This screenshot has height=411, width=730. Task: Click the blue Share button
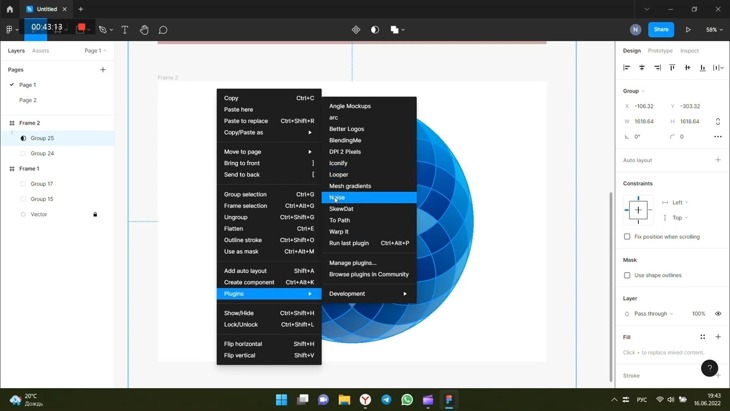tap(661, 30)
